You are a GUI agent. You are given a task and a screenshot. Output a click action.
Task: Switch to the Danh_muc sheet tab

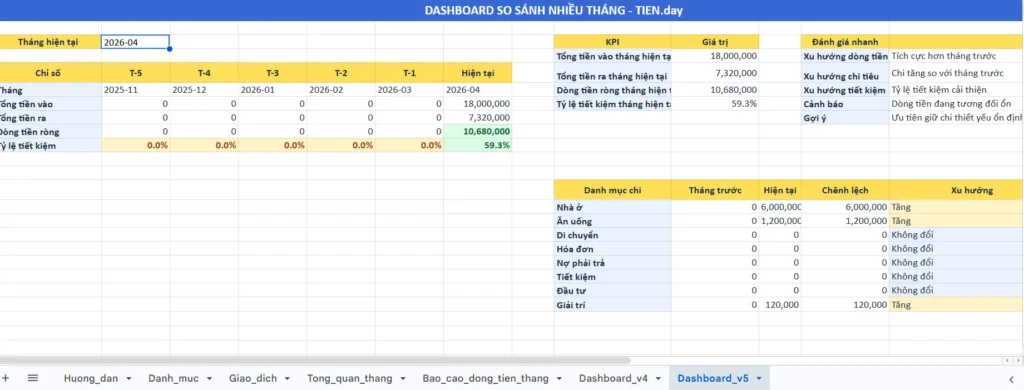[175, 378]
